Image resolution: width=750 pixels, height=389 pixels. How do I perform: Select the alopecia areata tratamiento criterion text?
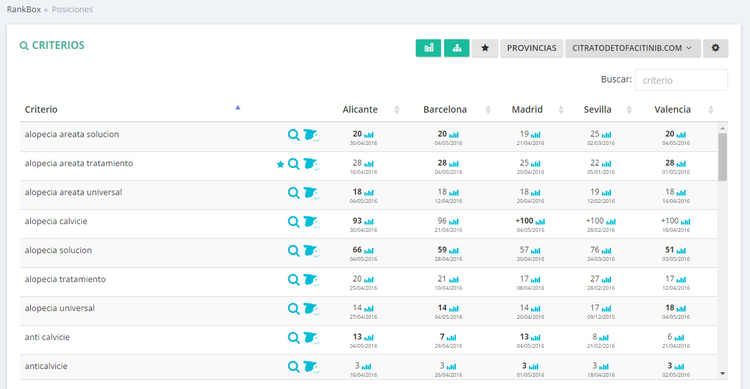79,163
